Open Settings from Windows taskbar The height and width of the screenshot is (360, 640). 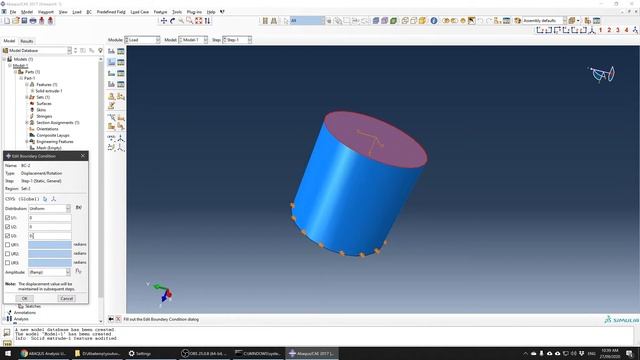(140, 353)
